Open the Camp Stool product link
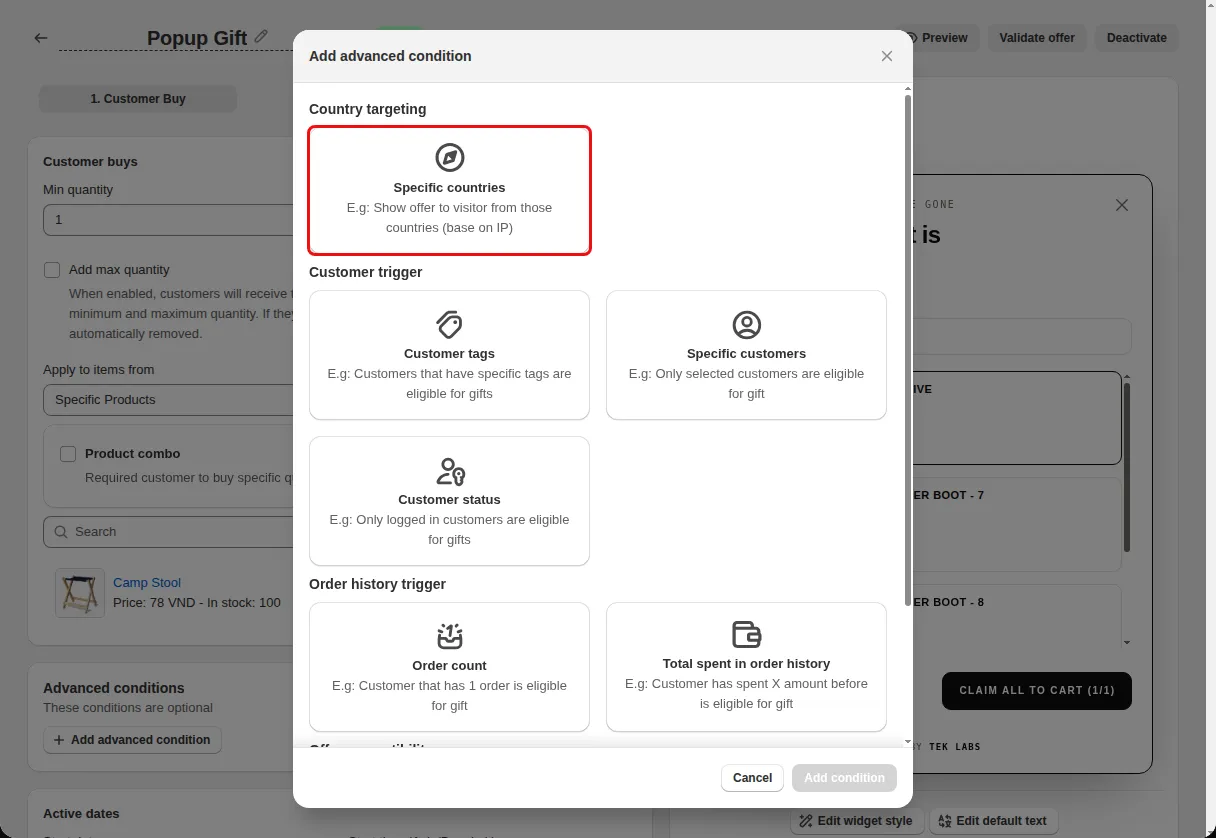This screenshot has height=838, width=1216. (147, 583)
